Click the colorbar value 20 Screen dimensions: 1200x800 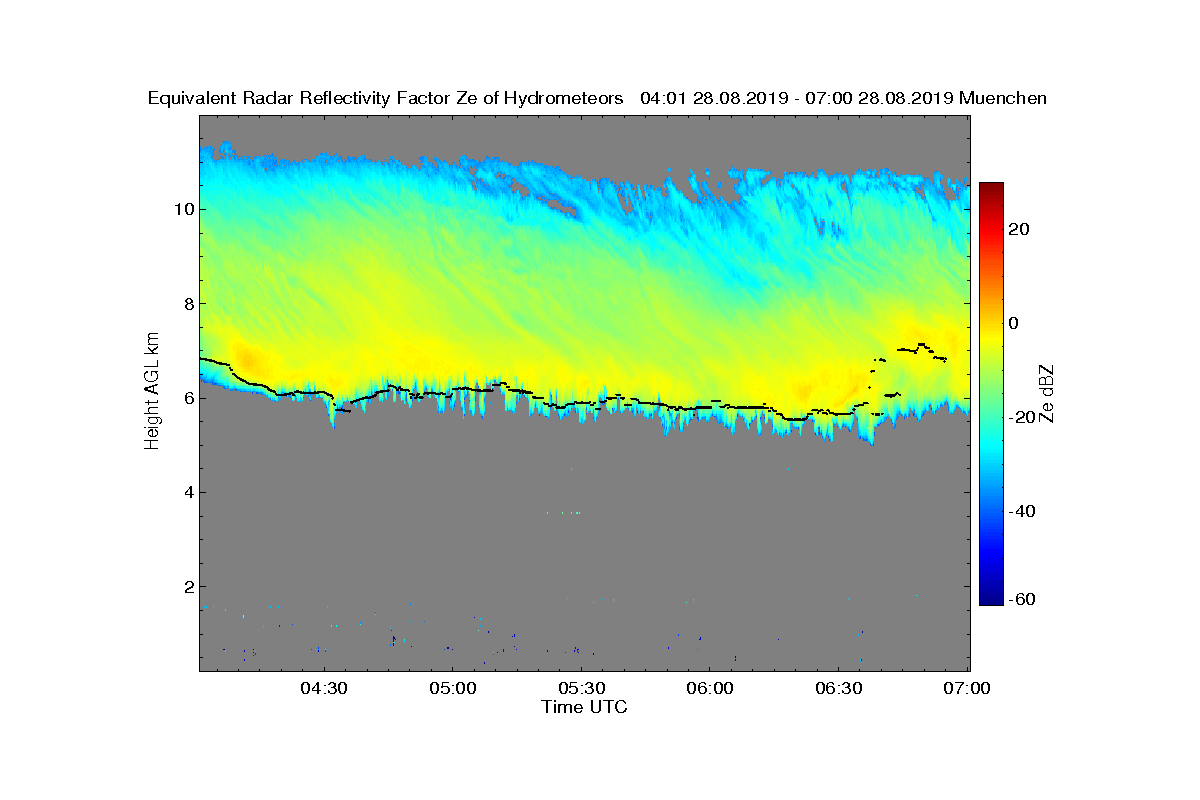[1018, 229]
